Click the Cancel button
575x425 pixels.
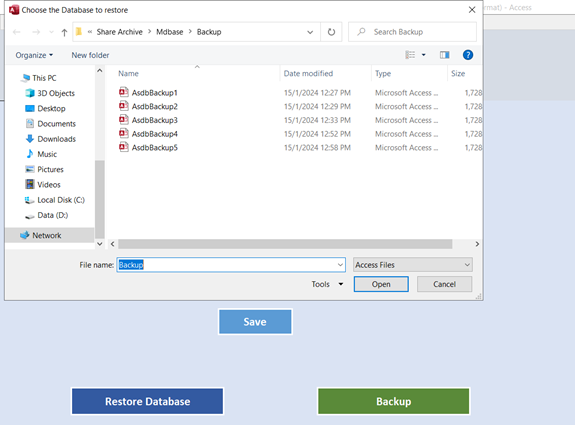tap(444, 284)
